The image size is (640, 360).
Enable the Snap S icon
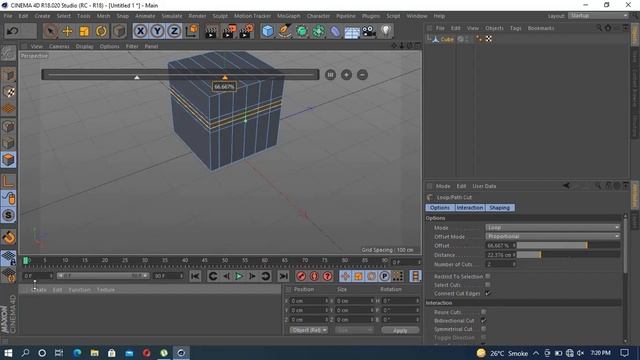pyautogui.click(x=8, y=215)
